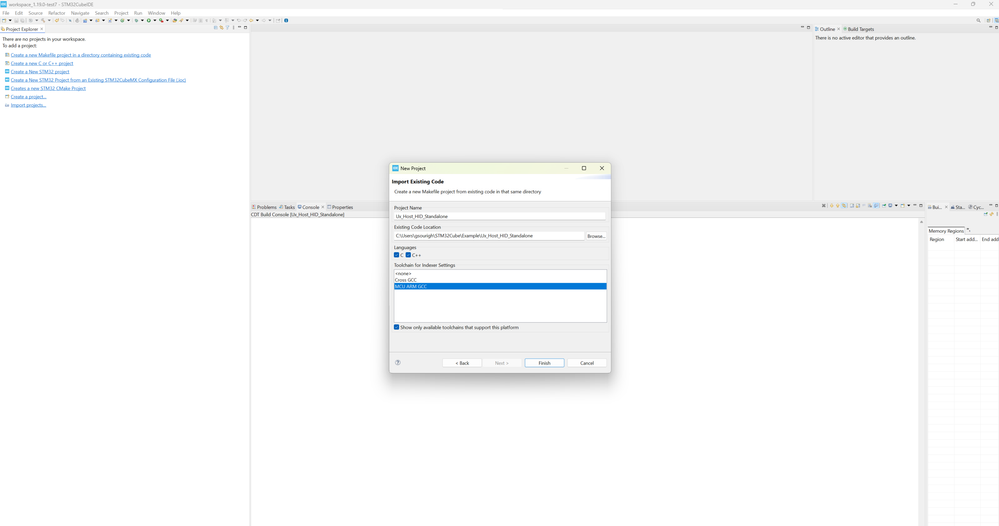Select the Outline tab
The width and height of the screenshot is (999, 526).
[826, 29]
